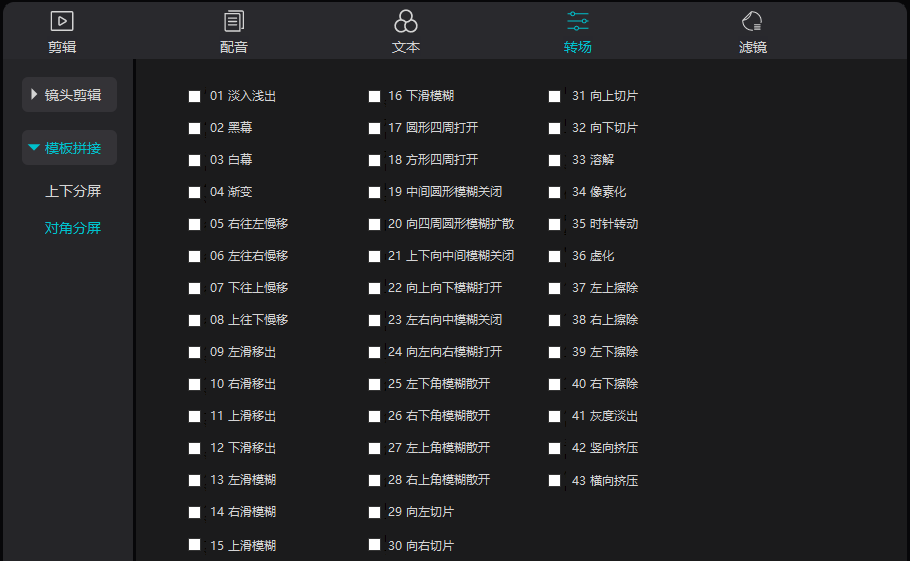Toggle the 42 竖向挤压 checkbox
This screenshot has height=561, width=910.
[554, 448]
